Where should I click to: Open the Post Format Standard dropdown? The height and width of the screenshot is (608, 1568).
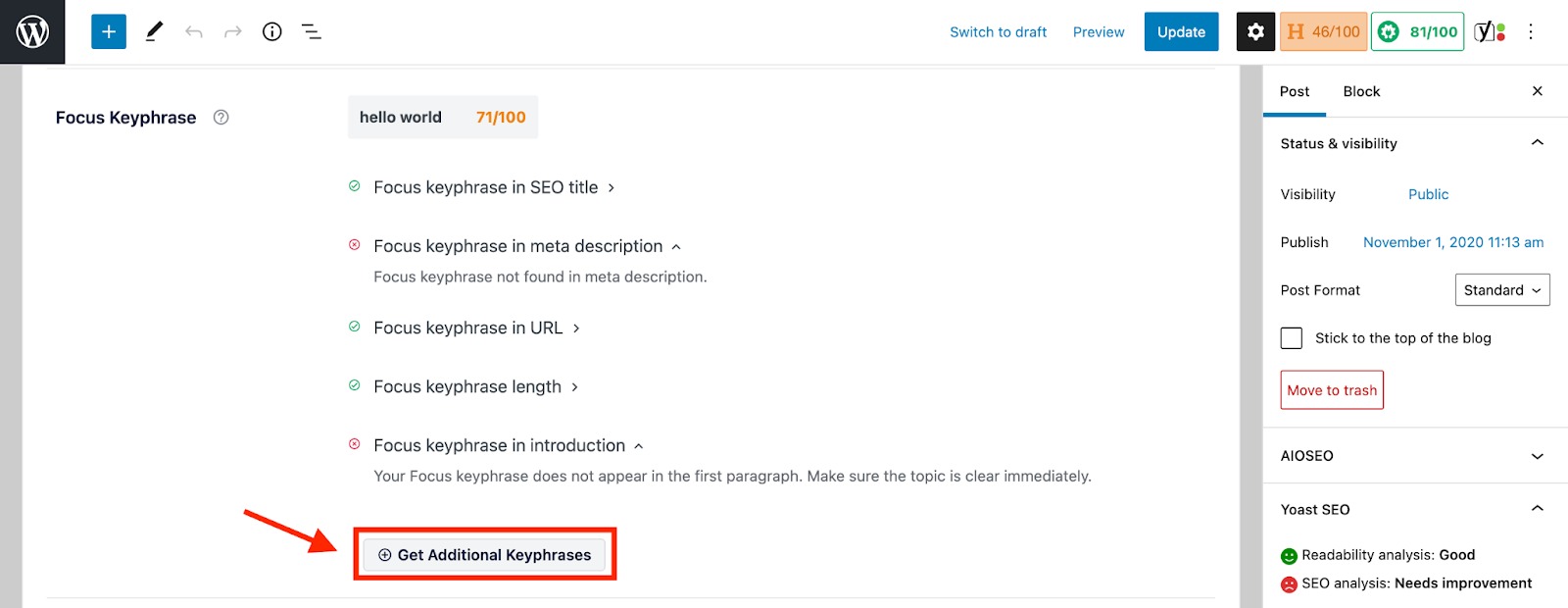point(1501,289)
